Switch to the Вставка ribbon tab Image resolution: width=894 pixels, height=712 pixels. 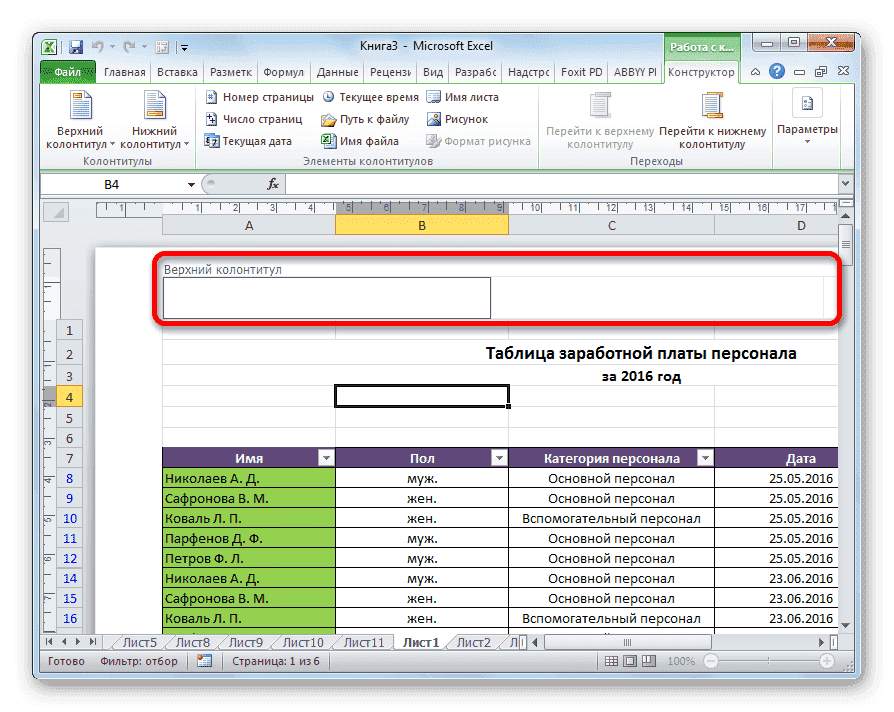(x=176, y=72)
